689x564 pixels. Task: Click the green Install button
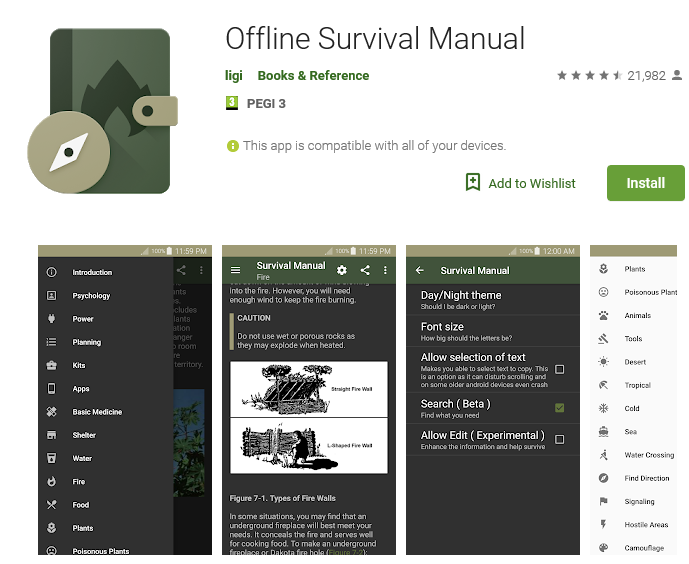coord(645,183)
